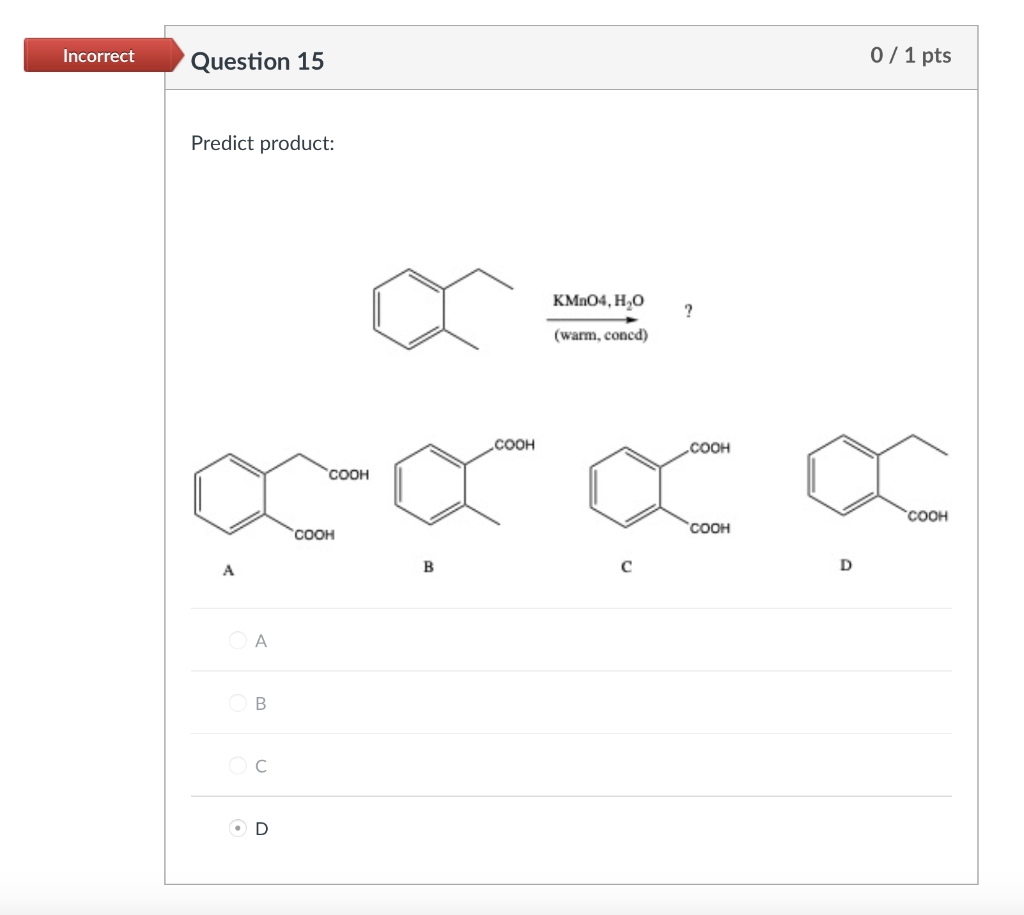Screen dimensions: 1024x915
Task: Select radio button for answer A
Action: click(238, 640)
